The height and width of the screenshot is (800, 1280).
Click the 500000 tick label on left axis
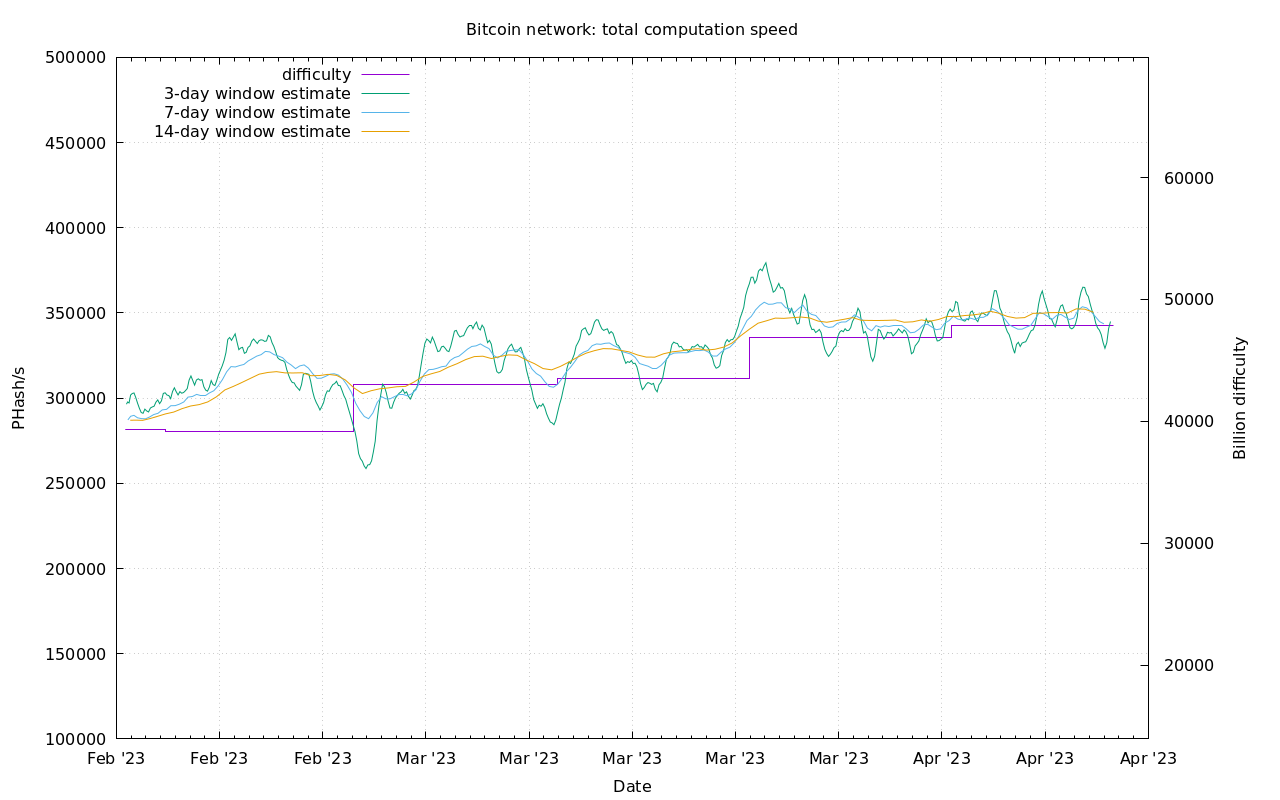[76, 57]
